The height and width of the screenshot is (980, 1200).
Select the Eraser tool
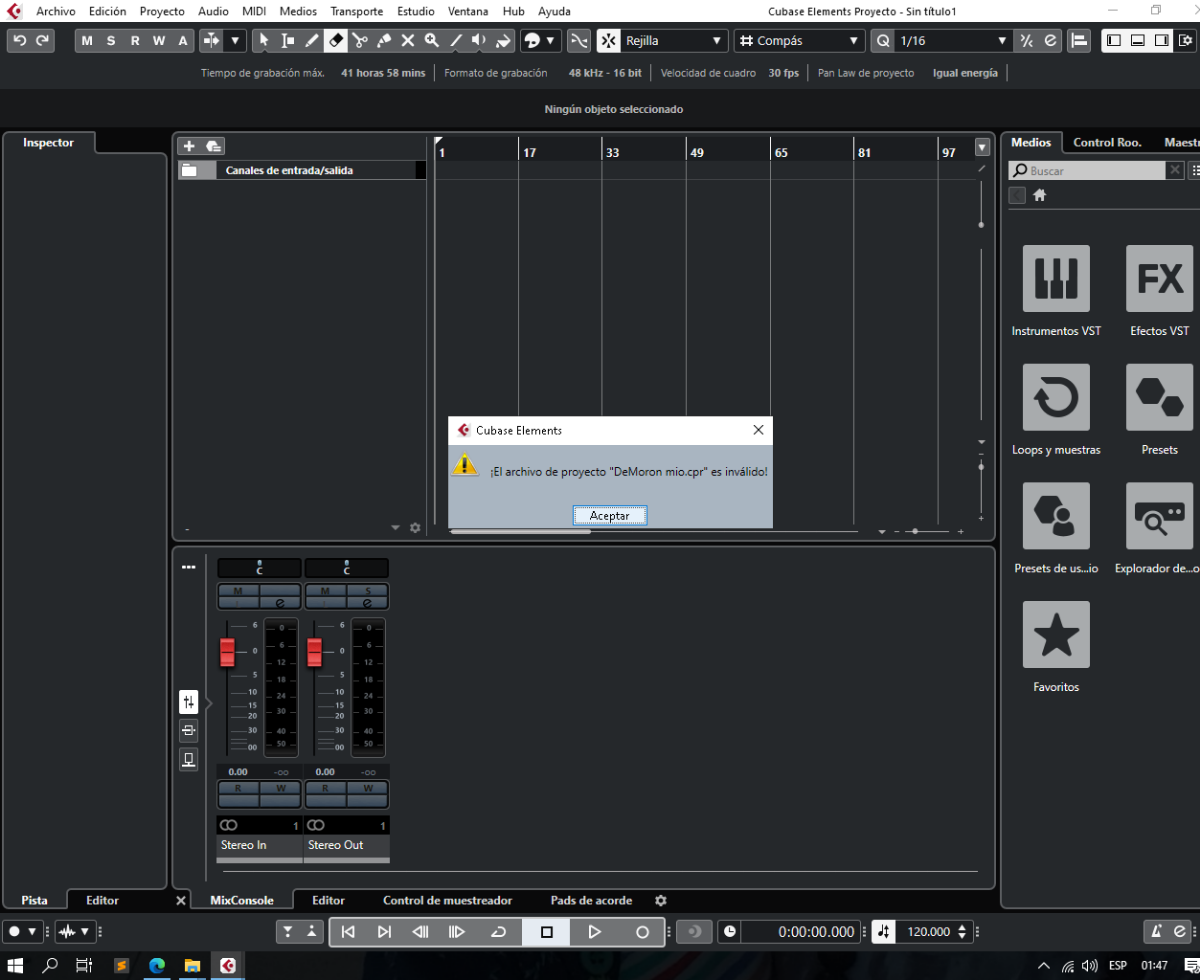pos(336,41)
